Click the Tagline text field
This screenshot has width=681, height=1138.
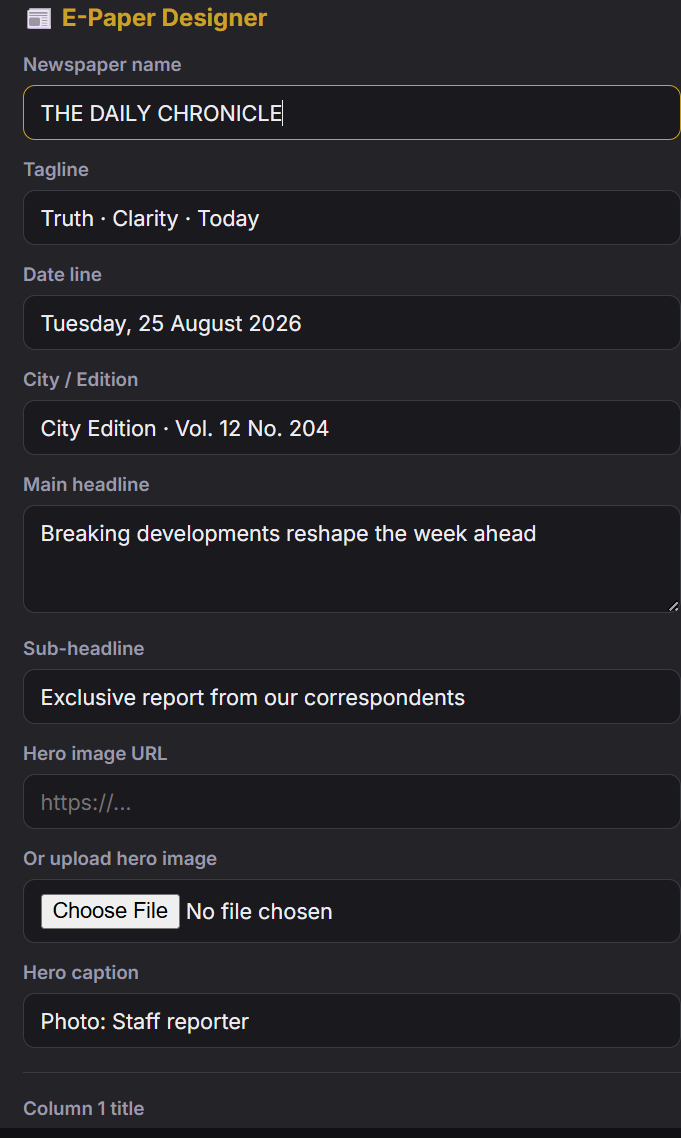point(351,218)
